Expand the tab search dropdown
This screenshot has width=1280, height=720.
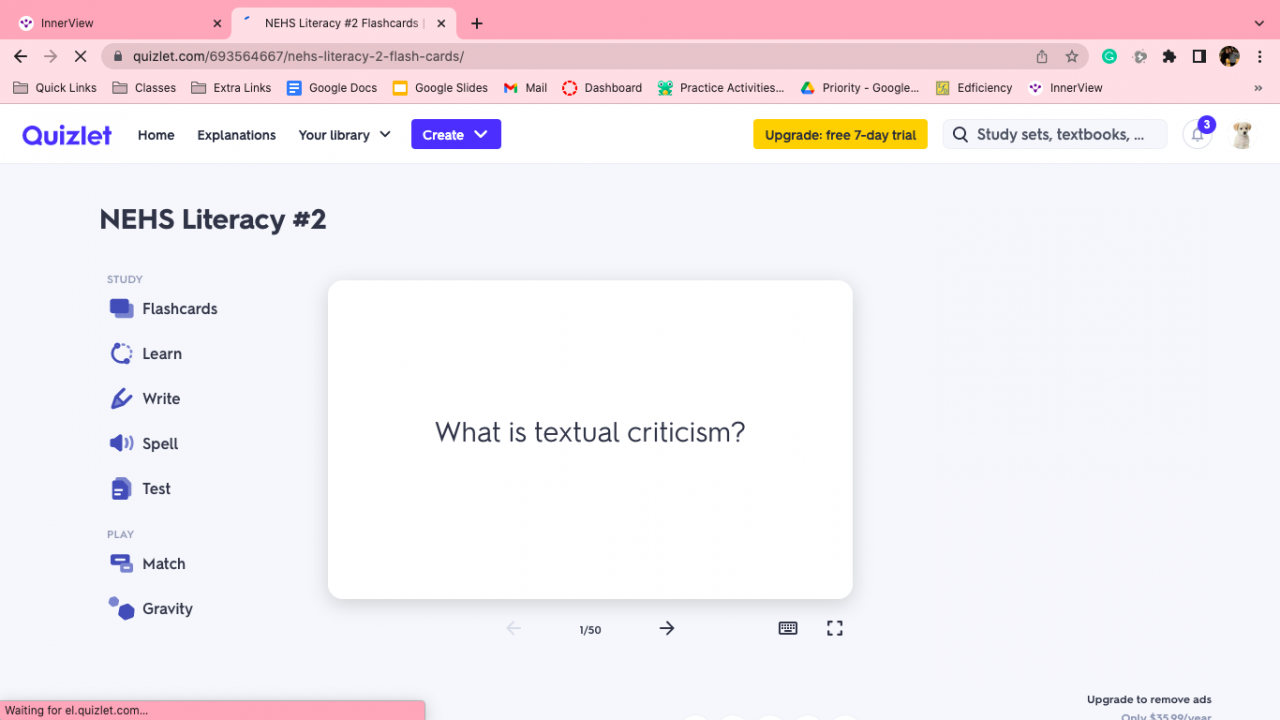(1259, 23)
